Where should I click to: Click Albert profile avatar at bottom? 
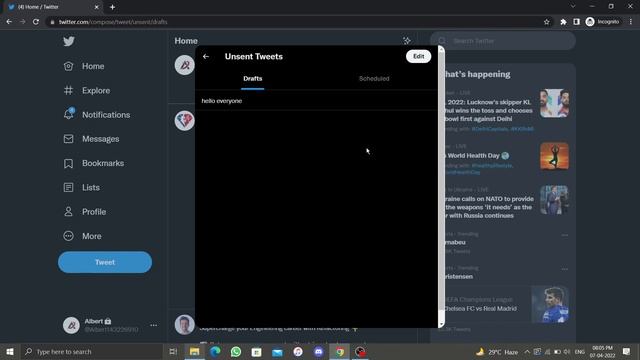click(x=71, y=325)
